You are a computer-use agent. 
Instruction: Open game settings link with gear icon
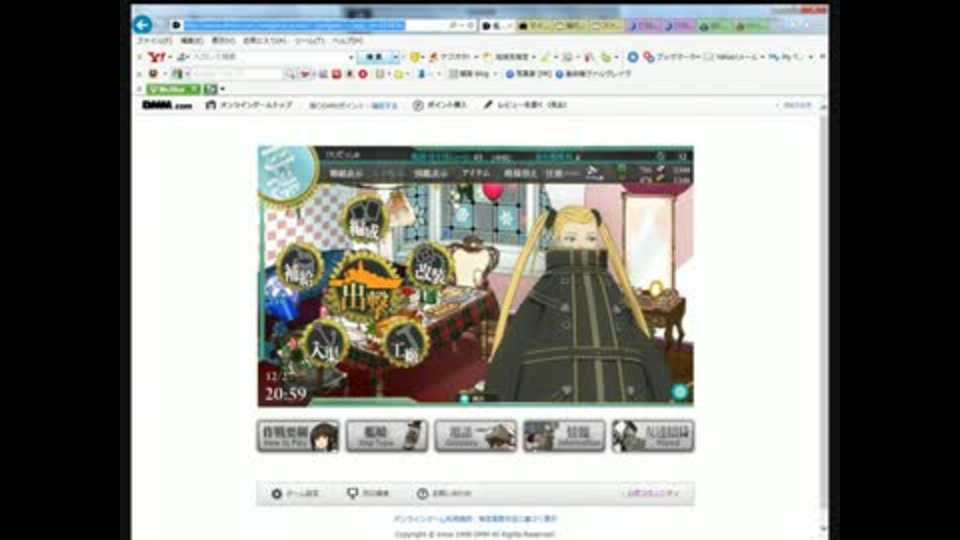pos(295,493)
